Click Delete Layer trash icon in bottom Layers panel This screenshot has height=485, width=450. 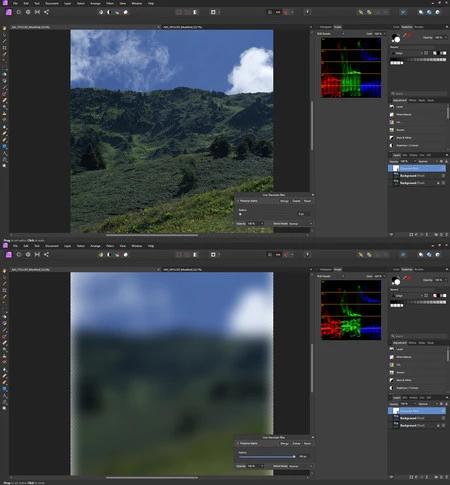(446, 477)
